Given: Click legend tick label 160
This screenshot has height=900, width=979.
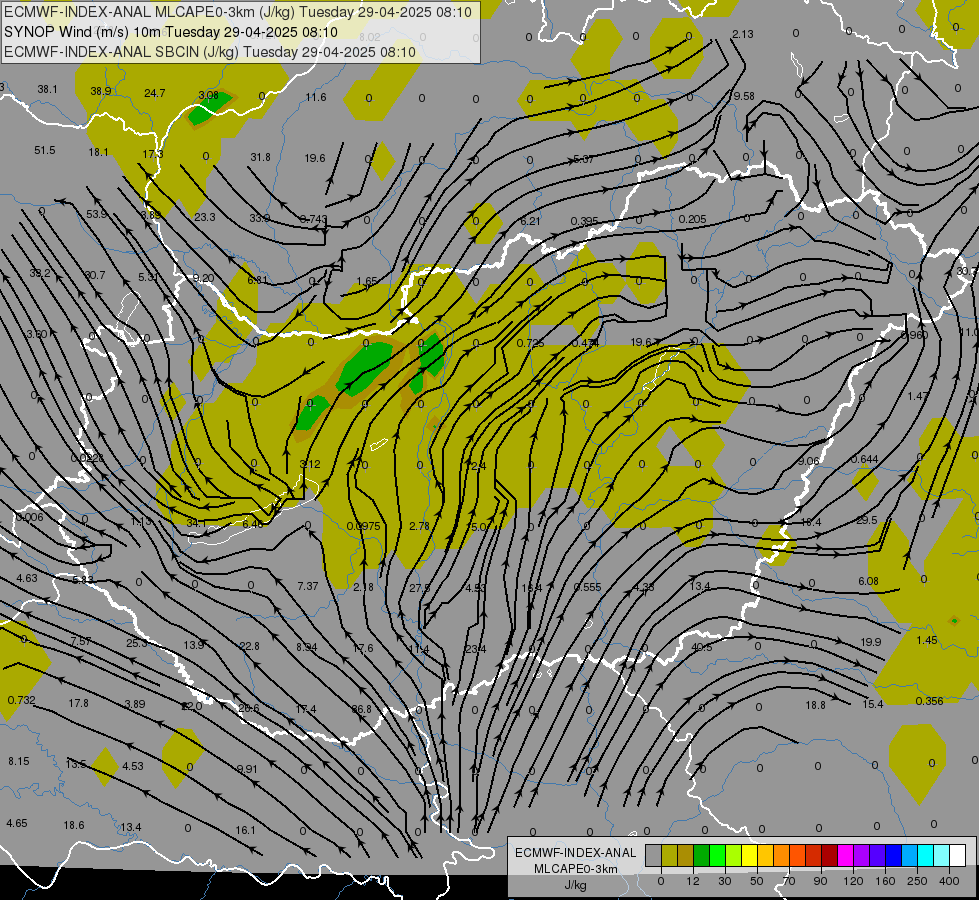Looking at the screenshot, I should tap(885, 881).
